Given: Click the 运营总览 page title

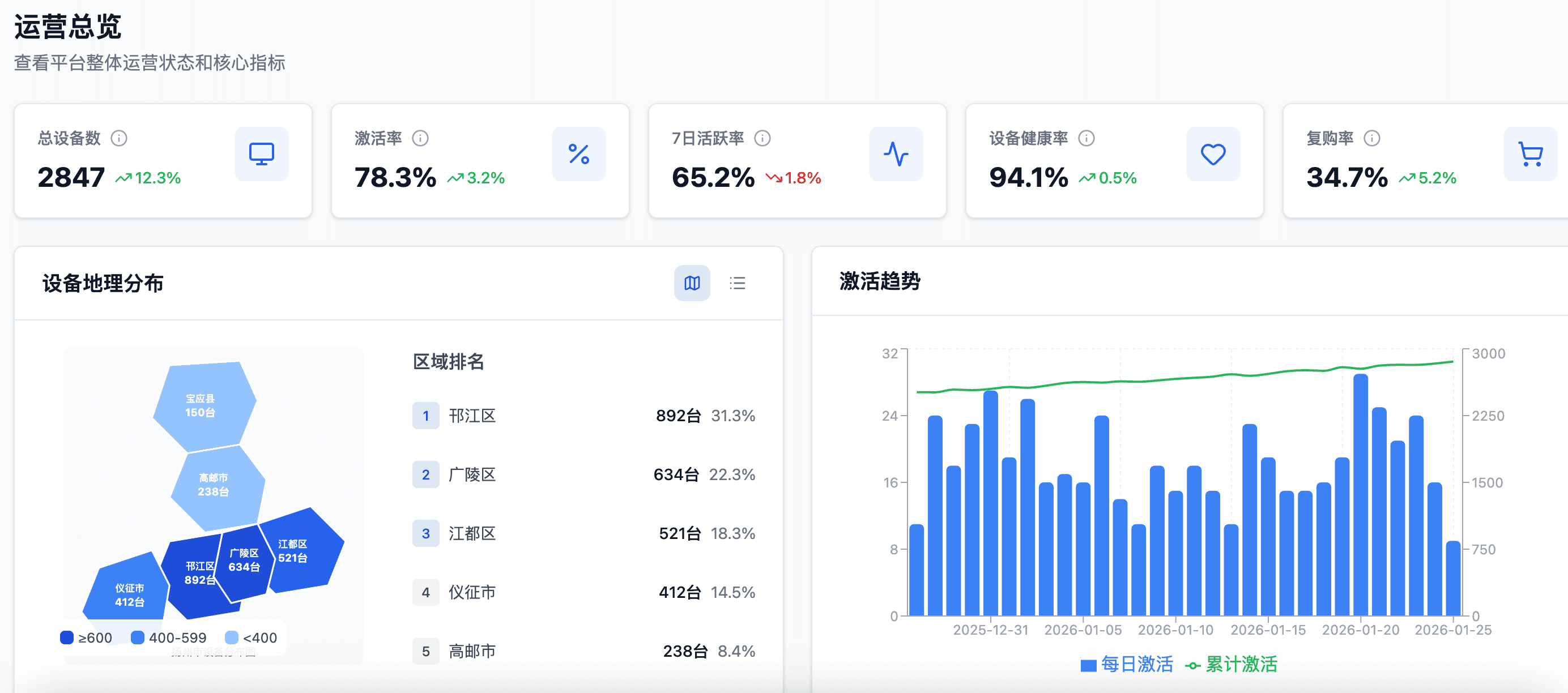Looking at the screenshot, I should (69, 28).
